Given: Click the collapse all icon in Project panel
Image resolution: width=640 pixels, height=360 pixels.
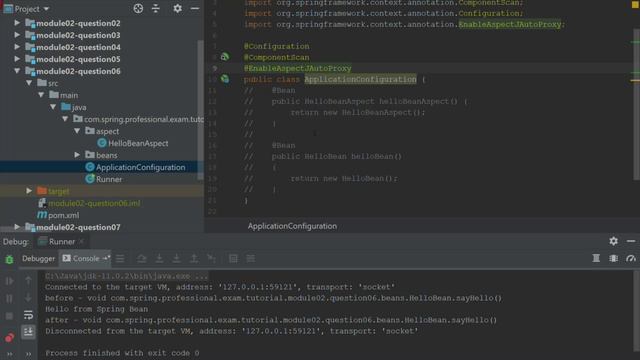Looking at the screenshot, I should [x=156, y=9].
